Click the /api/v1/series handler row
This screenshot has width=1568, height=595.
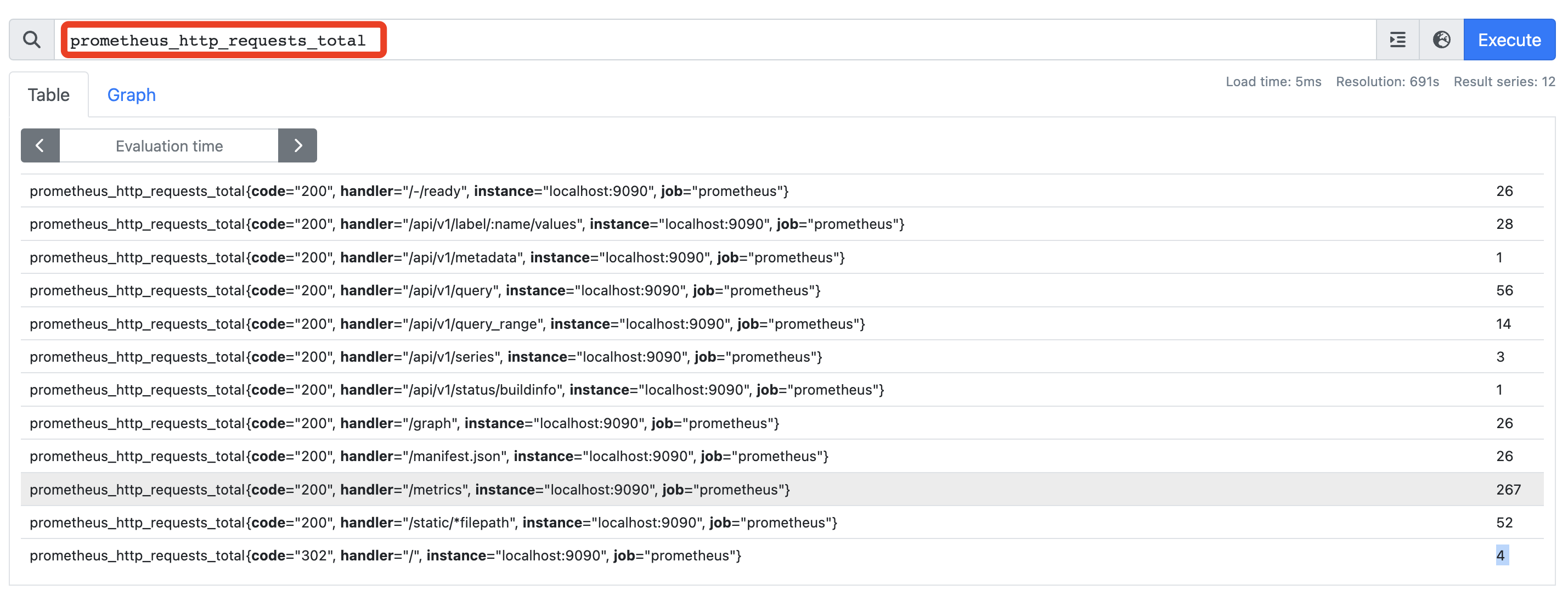782,357
